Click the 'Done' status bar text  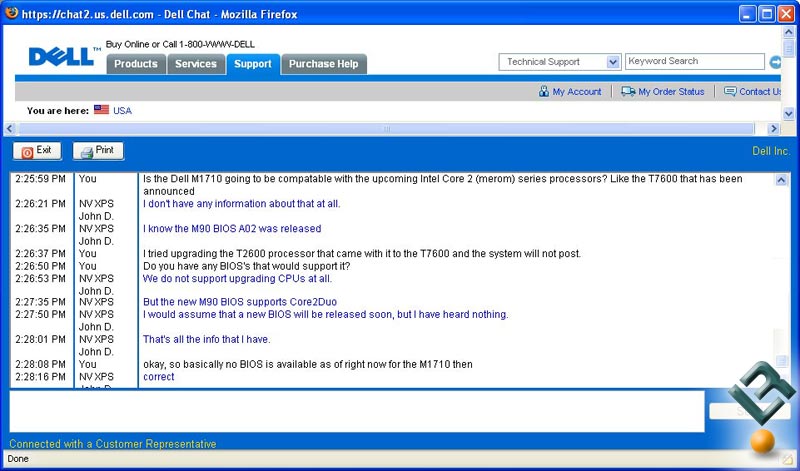18,459
